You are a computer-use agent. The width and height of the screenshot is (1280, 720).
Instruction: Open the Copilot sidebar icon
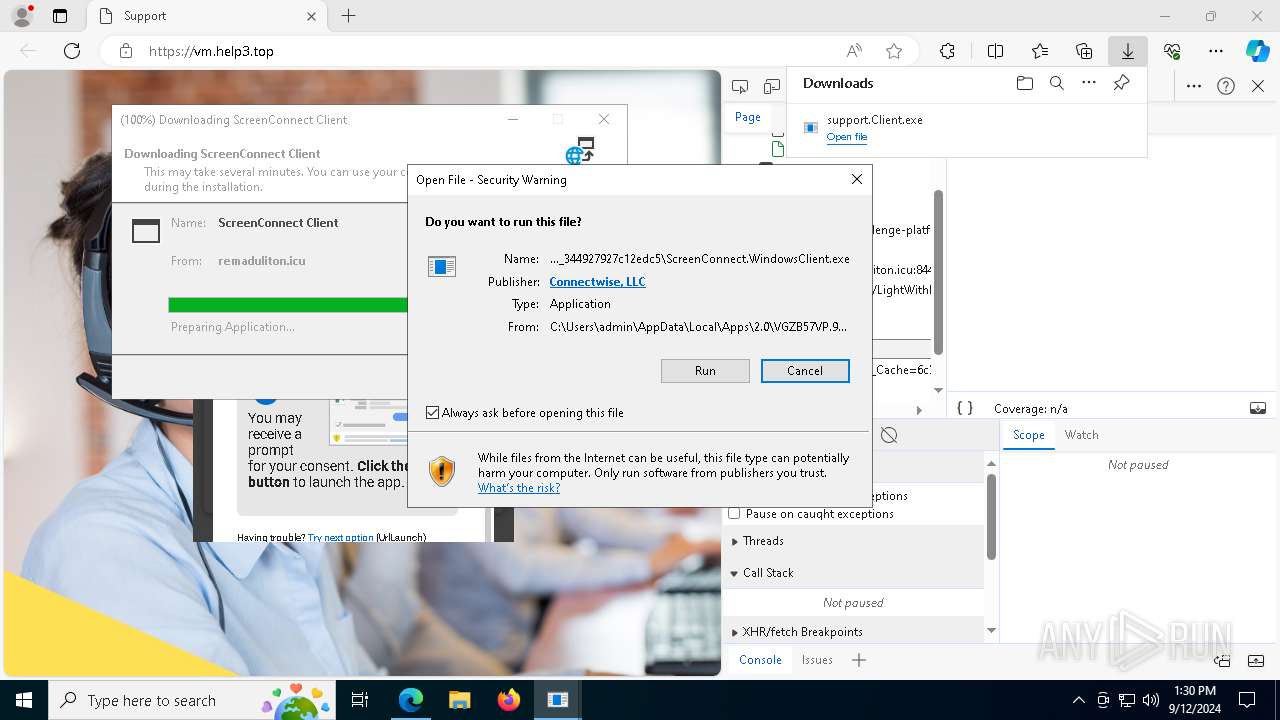coord(1257,51)
